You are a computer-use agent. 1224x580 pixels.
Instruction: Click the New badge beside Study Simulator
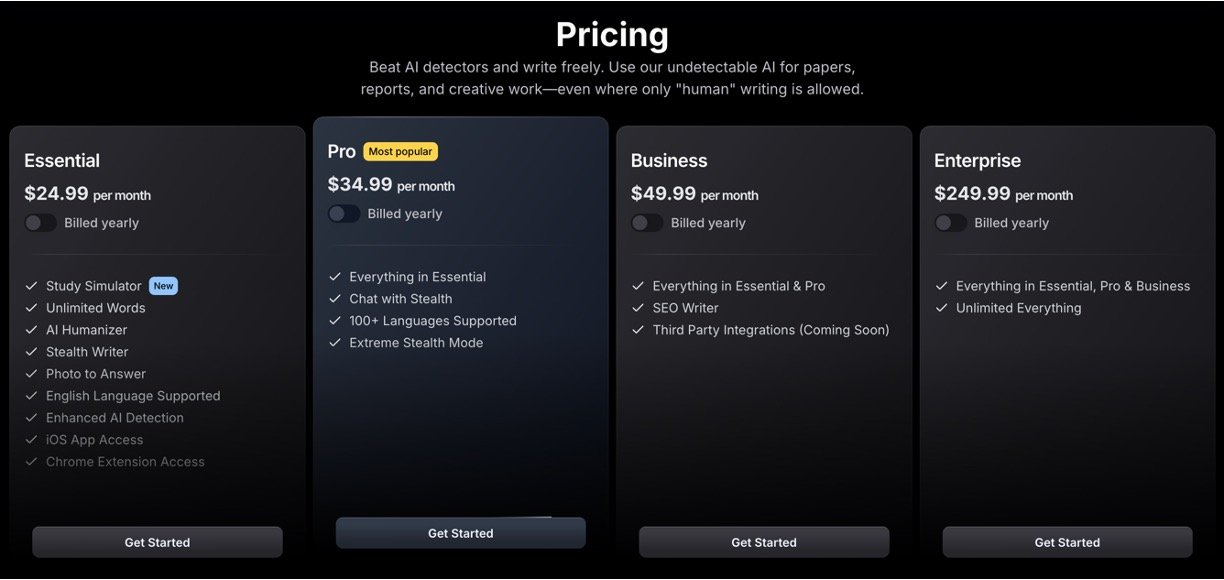(x=163, y=286)
